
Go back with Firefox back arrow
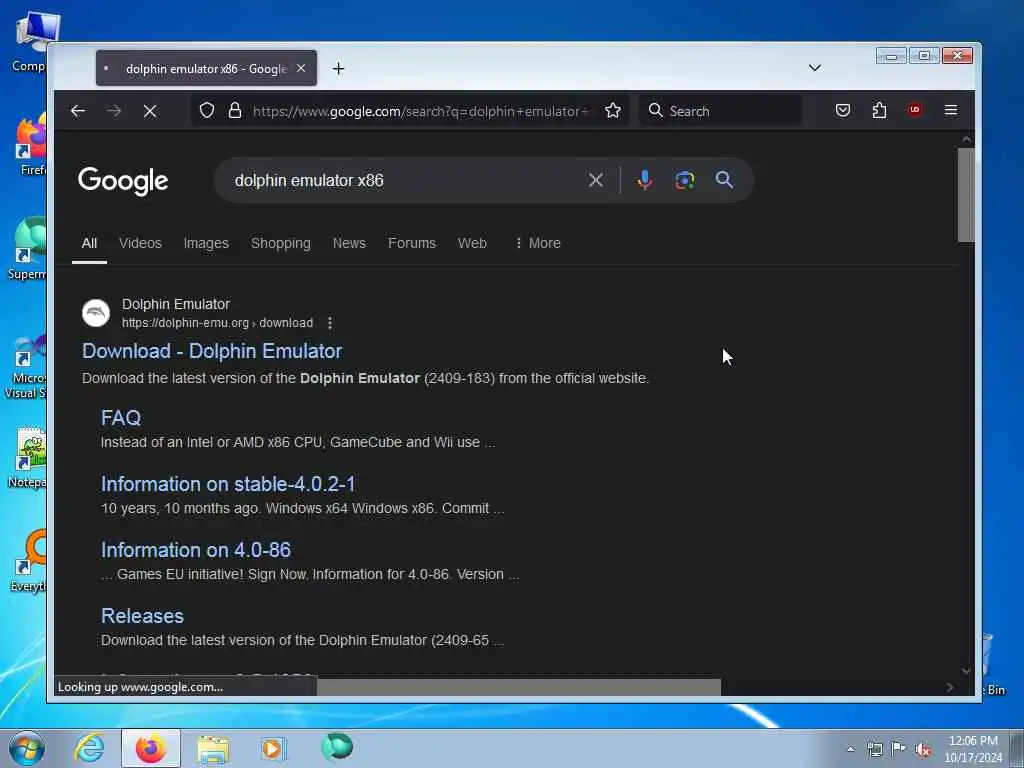pos(78,111)
